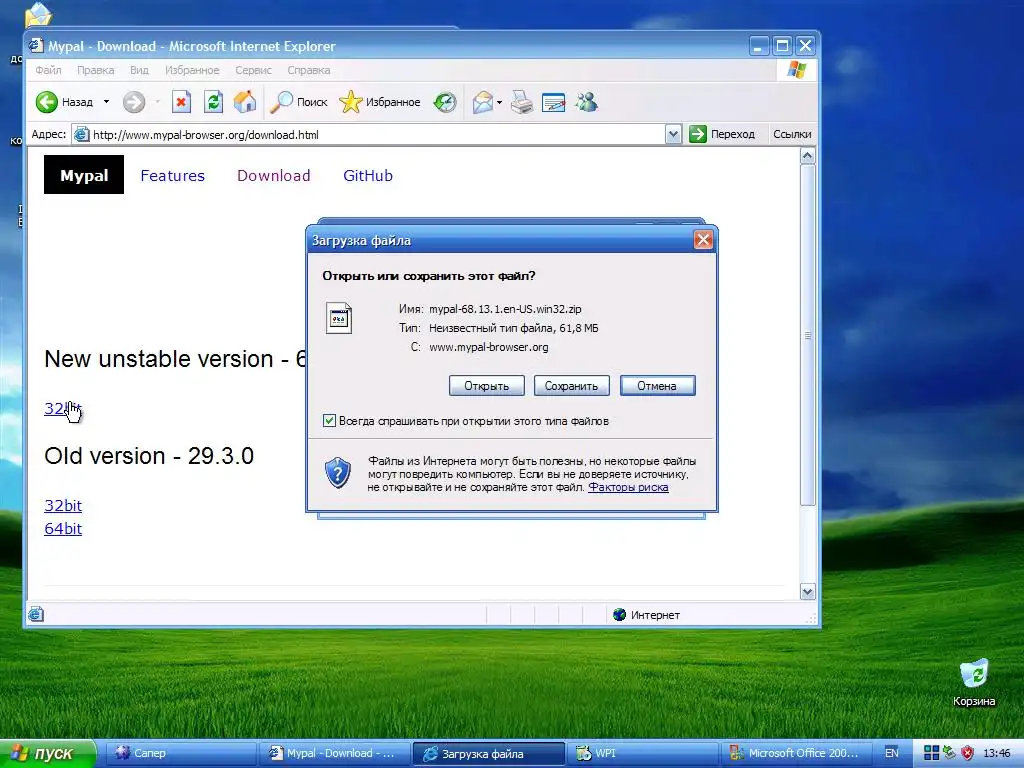This screenshot has width=1024, height=768.
Task: Click into the address URL field
Action: (377, 135)
